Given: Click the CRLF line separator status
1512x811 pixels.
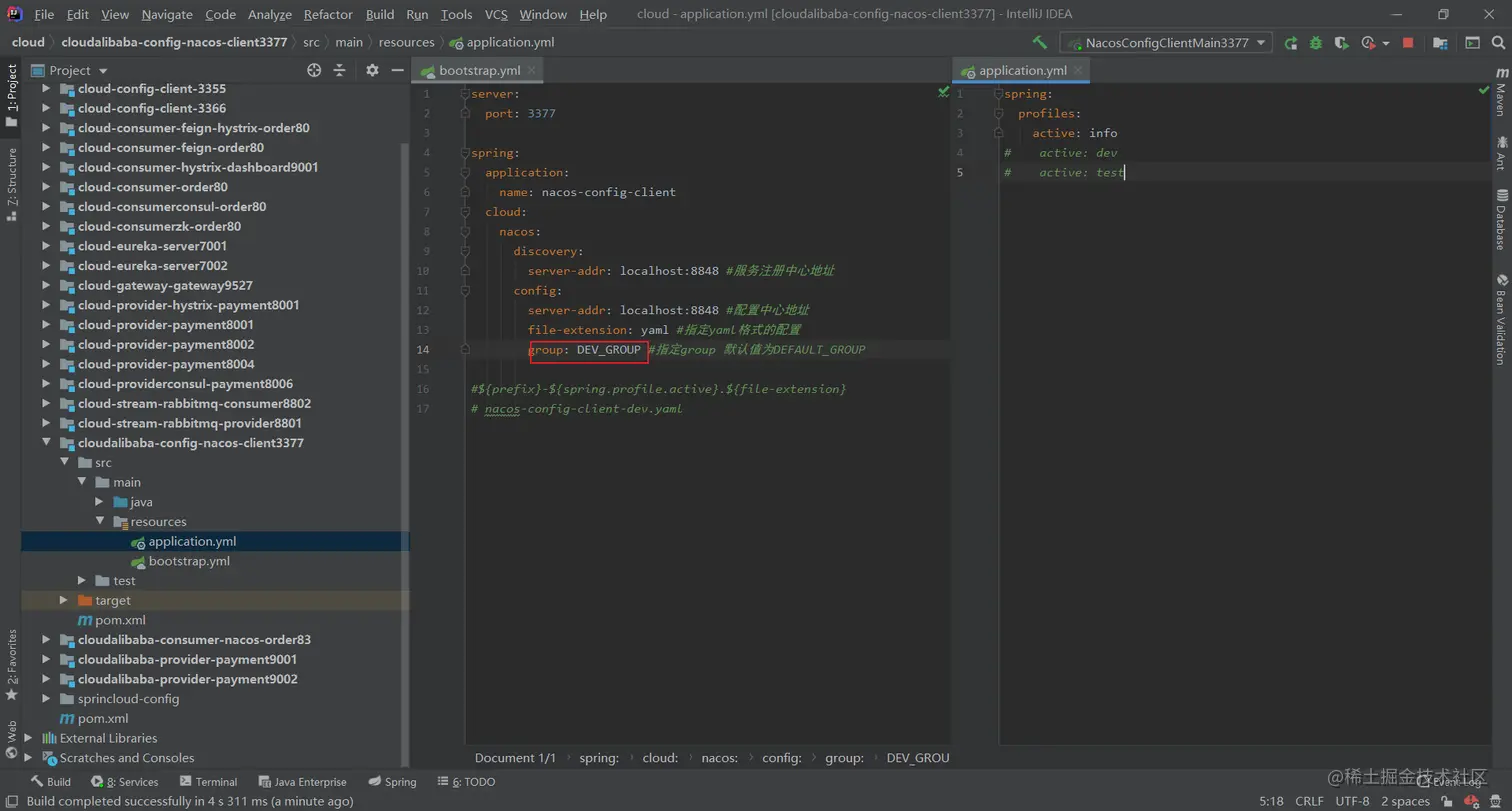Looking at the screenshot, I should point(1309,801).
